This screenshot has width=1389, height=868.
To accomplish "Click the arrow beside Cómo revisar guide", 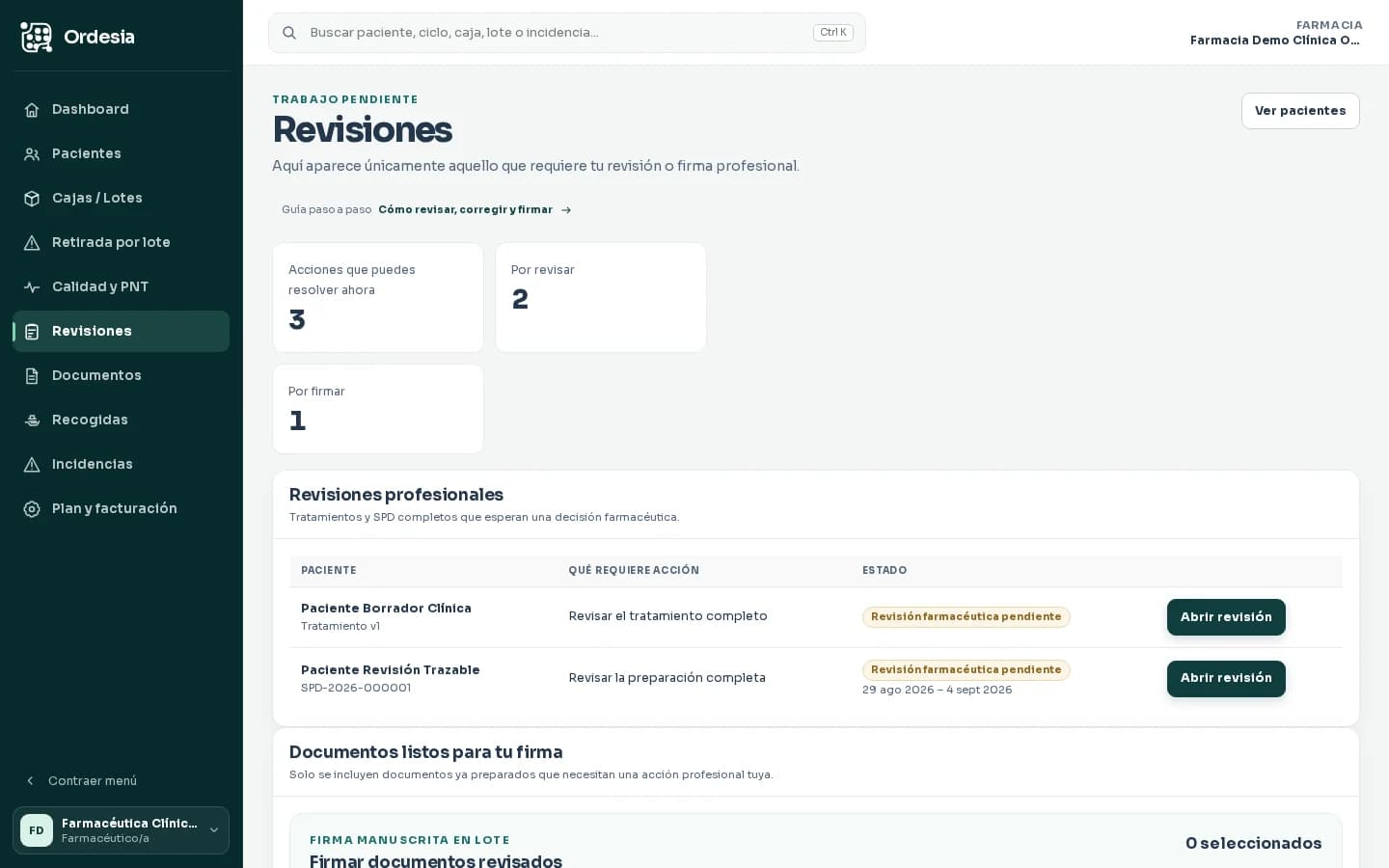I will coord(566,210).
